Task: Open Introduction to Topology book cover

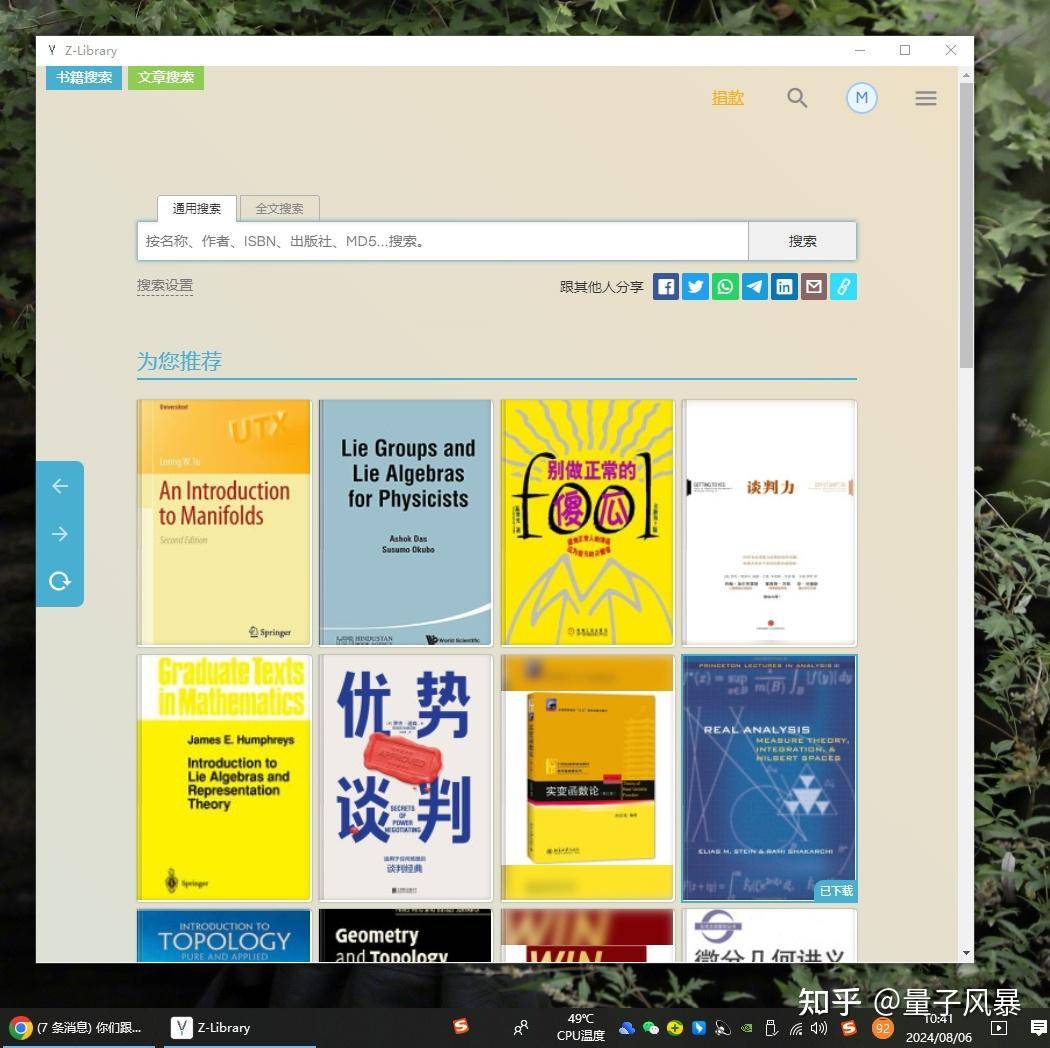Action: (x=224, y=935)
